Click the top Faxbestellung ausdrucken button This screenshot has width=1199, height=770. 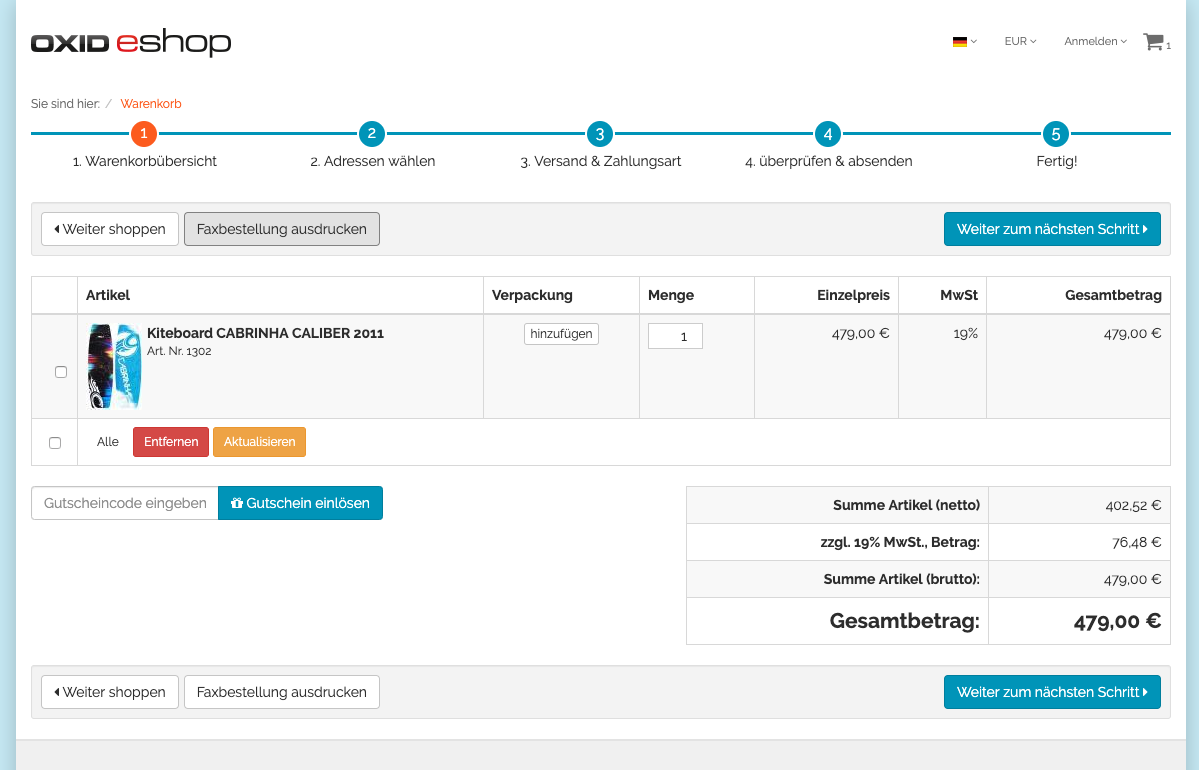(281, 229)
